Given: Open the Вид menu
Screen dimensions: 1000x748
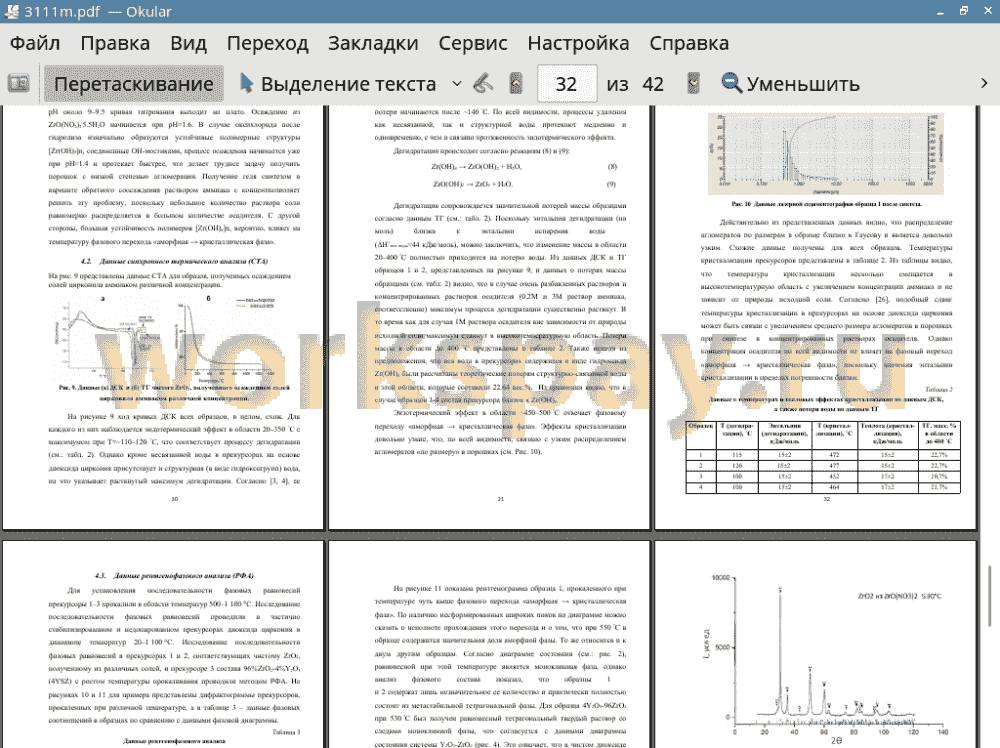Looking at the screenshot, I should (188, 43).
